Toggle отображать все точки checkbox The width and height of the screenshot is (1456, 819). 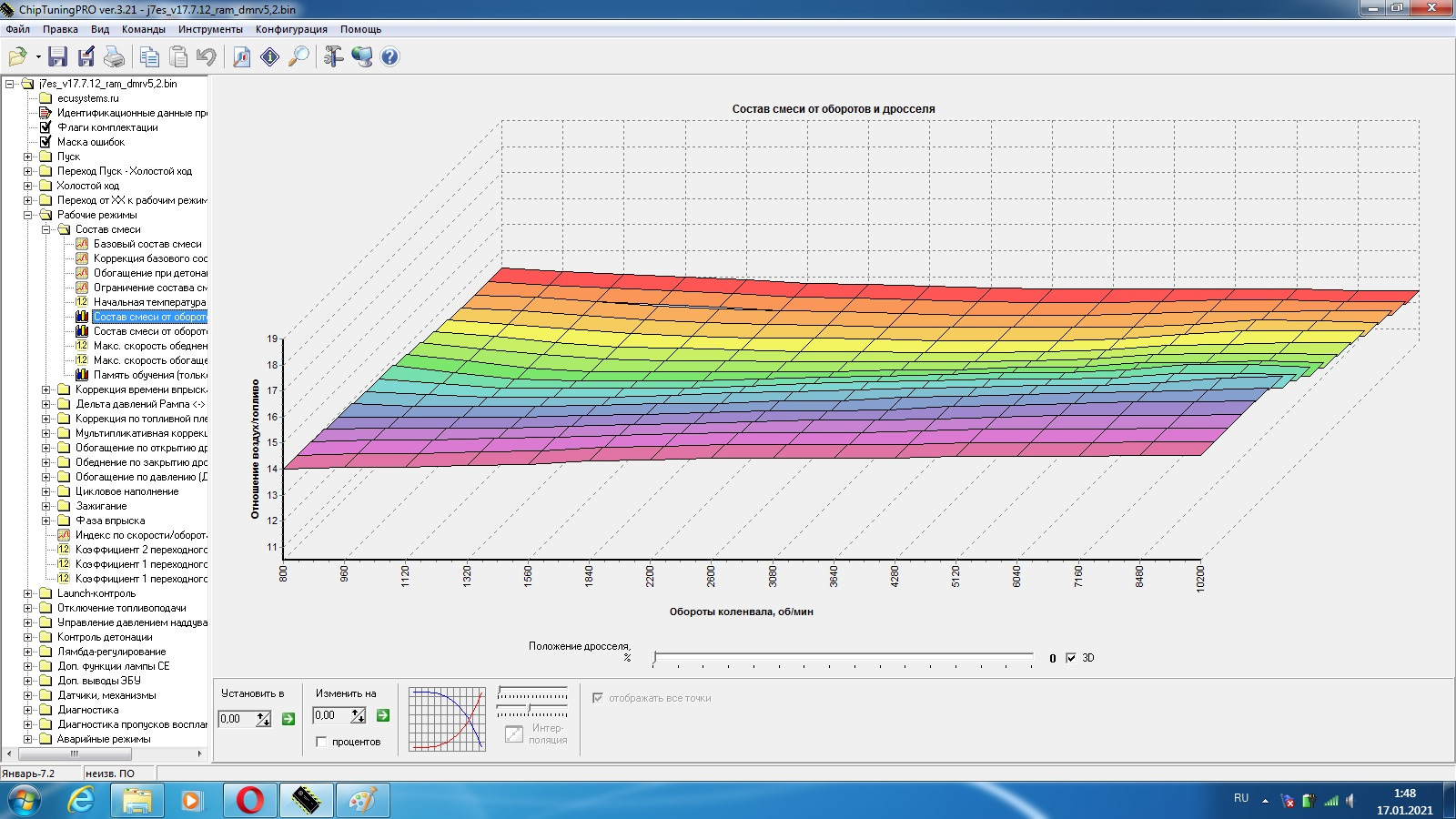tap(598, 698)
